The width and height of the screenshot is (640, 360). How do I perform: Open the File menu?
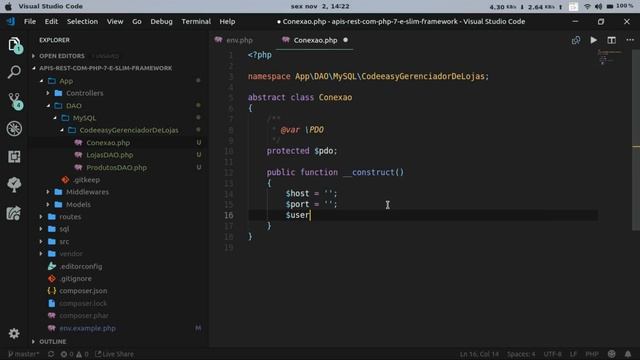click(30, 21)
